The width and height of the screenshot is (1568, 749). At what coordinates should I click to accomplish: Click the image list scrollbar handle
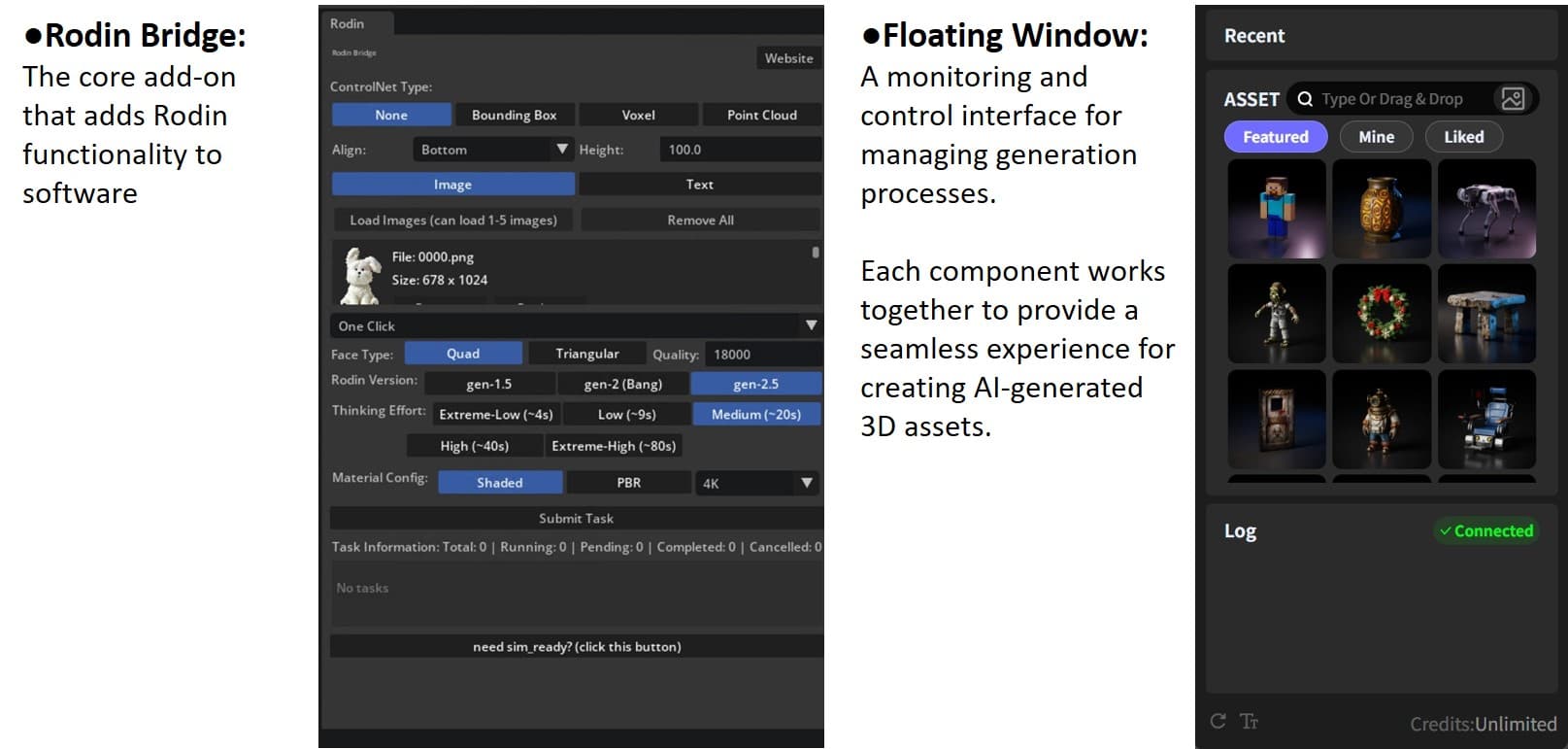pos(816,253)
